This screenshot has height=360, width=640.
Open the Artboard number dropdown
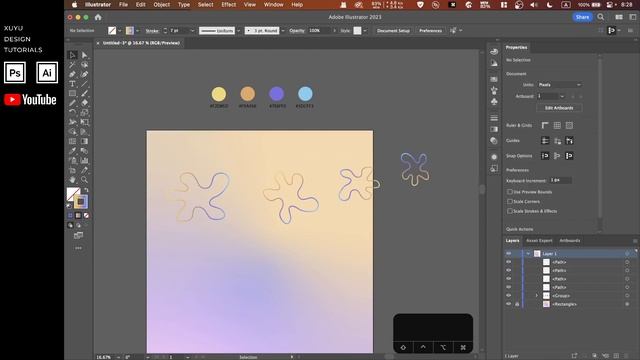(x=562, y=96)
